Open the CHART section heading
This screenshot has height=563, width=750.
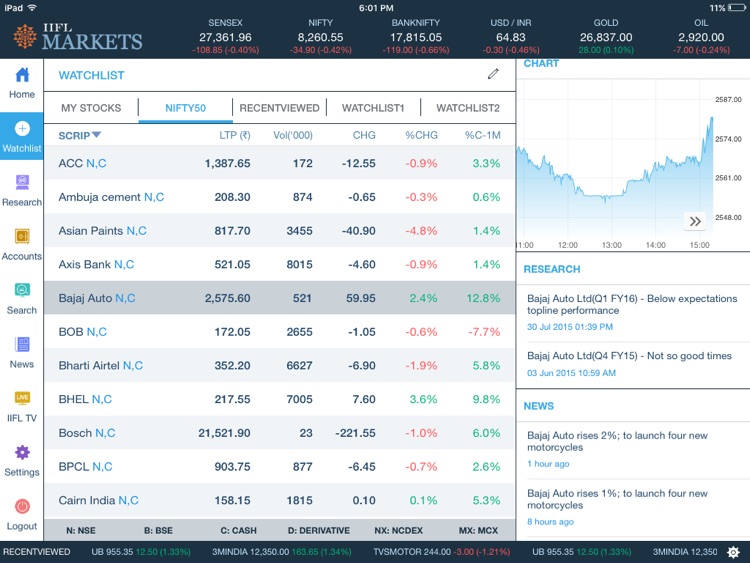tap(541, 64)
